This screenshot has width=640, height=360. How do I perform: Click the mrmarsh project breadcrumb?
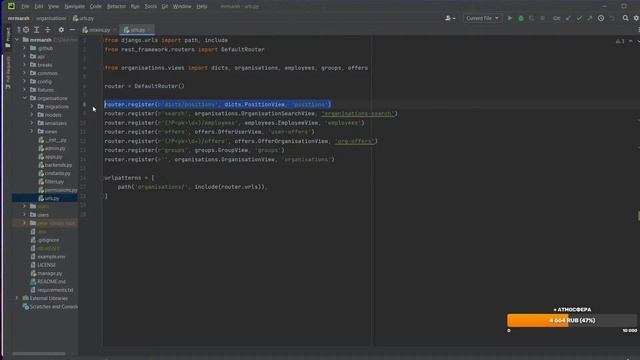click(x=18, y=18)
